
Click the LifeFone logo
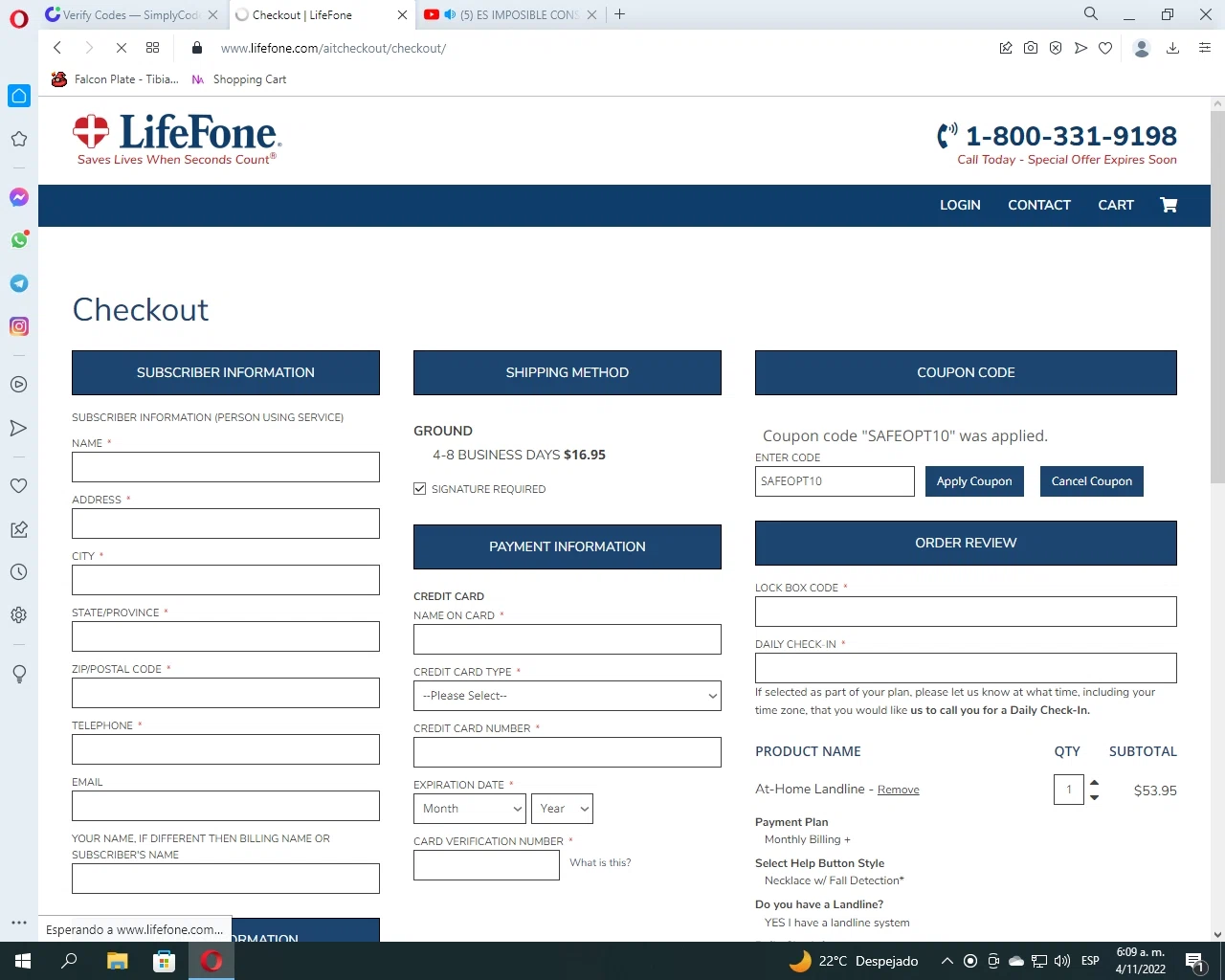pyautogui.click(x=176, y=140)
